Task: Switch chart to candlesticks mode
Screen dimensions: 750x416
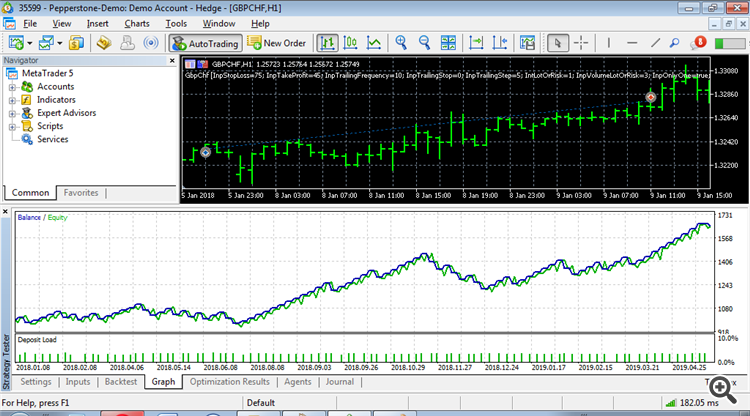Action: pos(351,43)
